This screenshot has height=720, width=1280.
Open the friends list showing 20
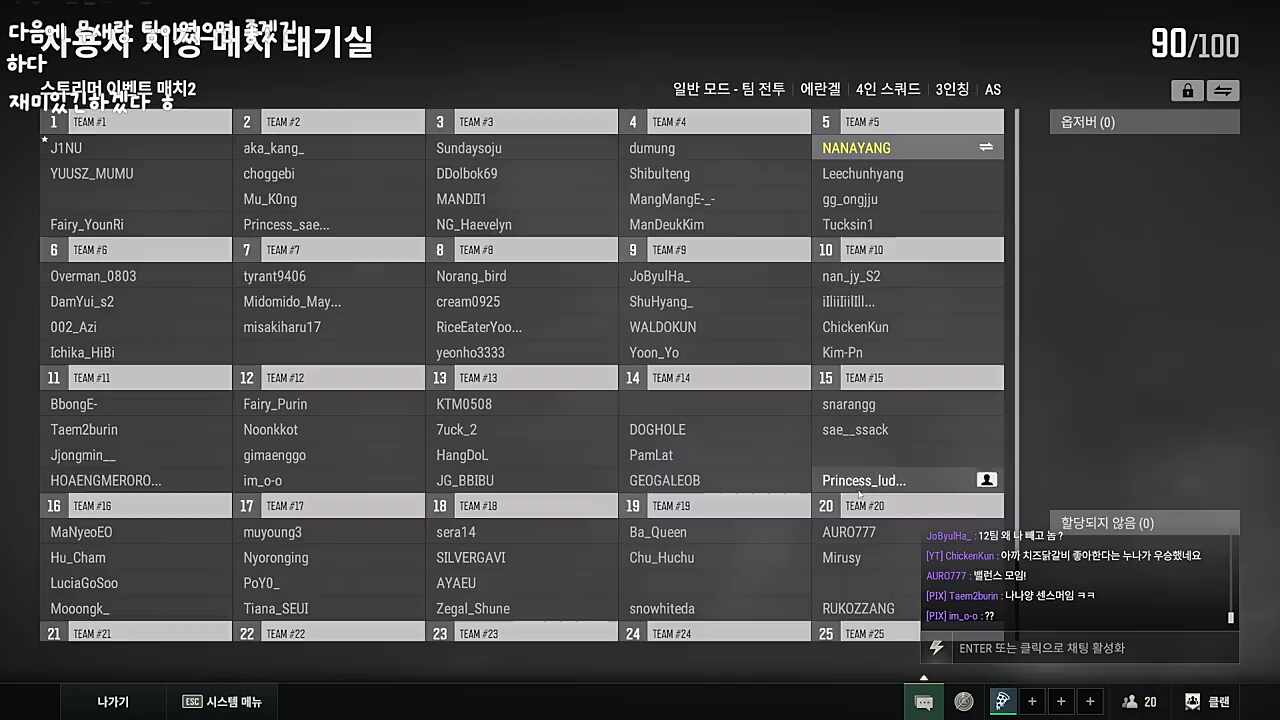coord(1140,702)
